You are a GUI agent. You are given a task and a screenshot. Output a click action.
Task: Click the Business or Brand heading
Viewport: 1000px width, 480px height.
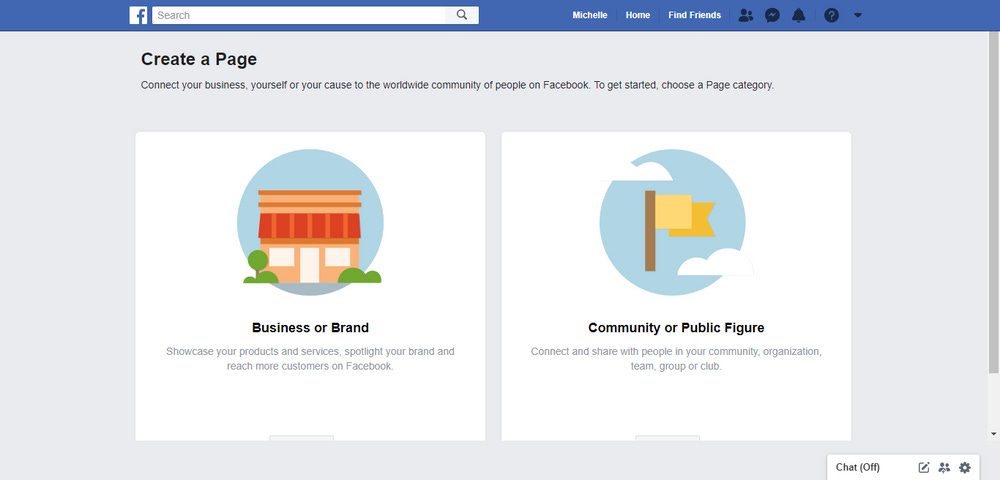tap(311, 328)
